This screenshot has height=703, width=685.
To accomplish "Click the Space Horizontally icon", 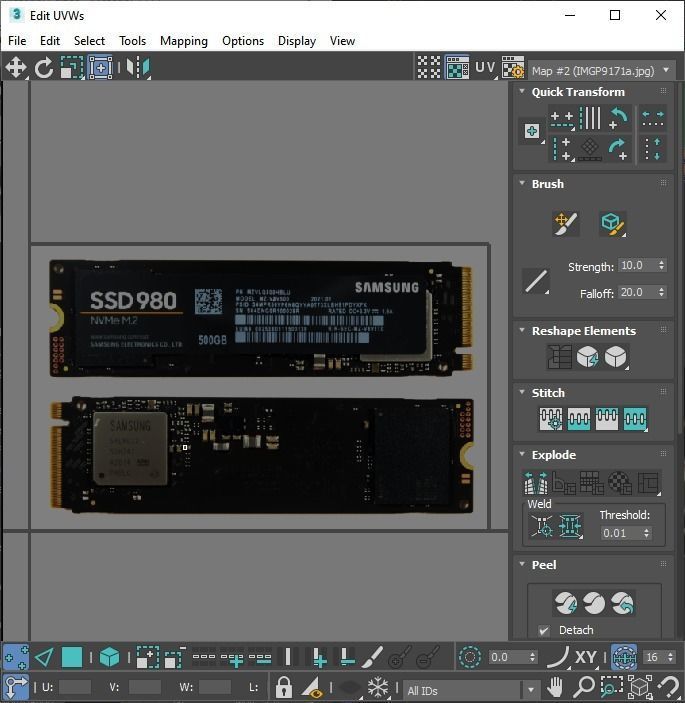I will (x=653, y=118).
